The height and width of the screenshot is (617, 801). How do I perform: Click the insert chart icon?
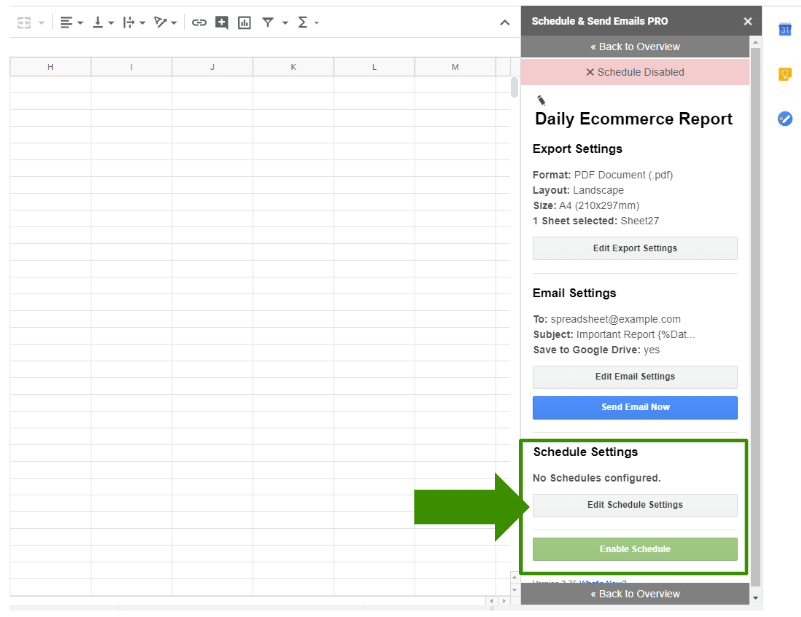point(244,22)
